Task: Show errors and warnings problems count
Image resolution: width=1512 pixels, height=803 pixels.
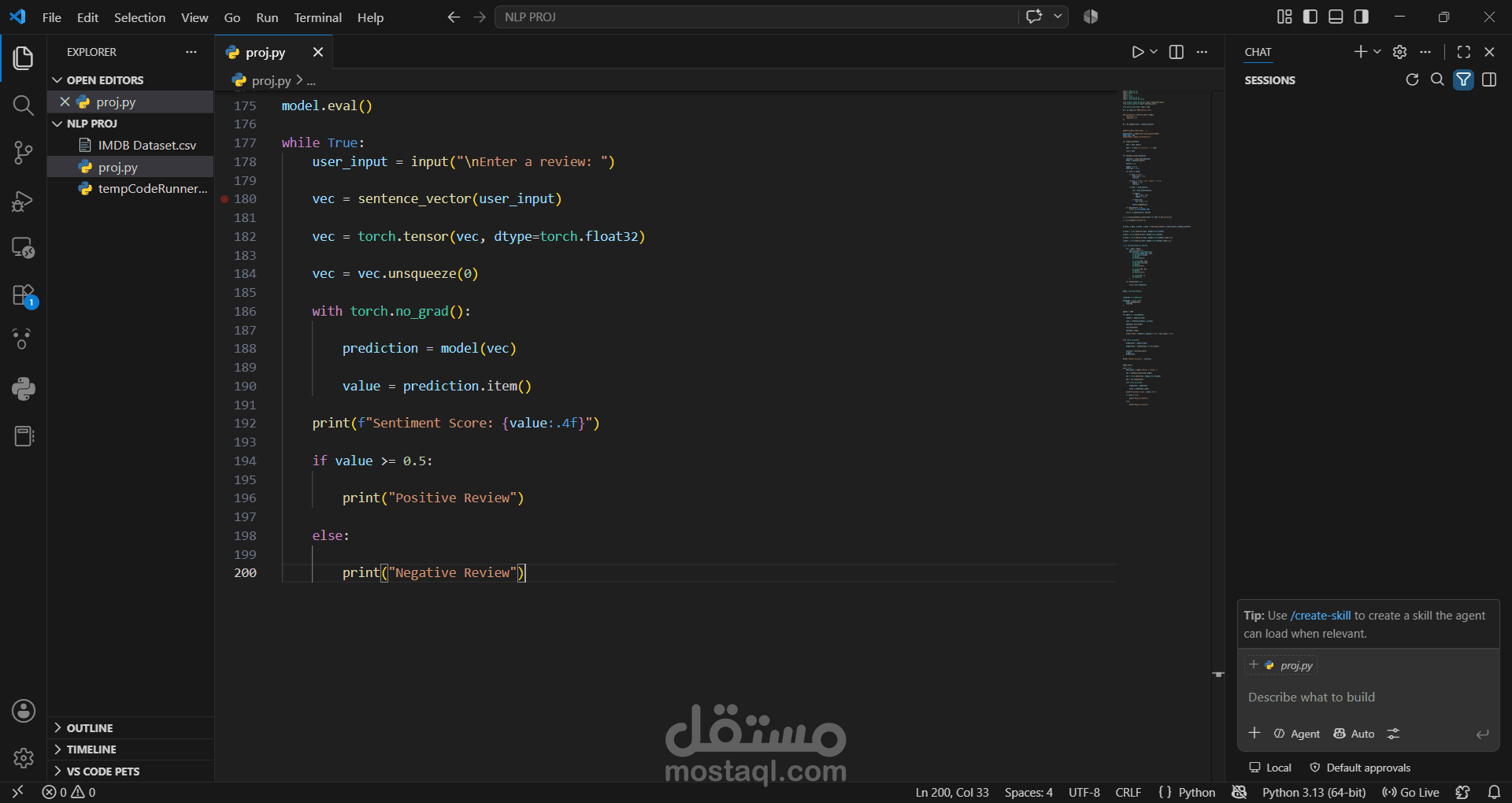Action: coord(69,792)
